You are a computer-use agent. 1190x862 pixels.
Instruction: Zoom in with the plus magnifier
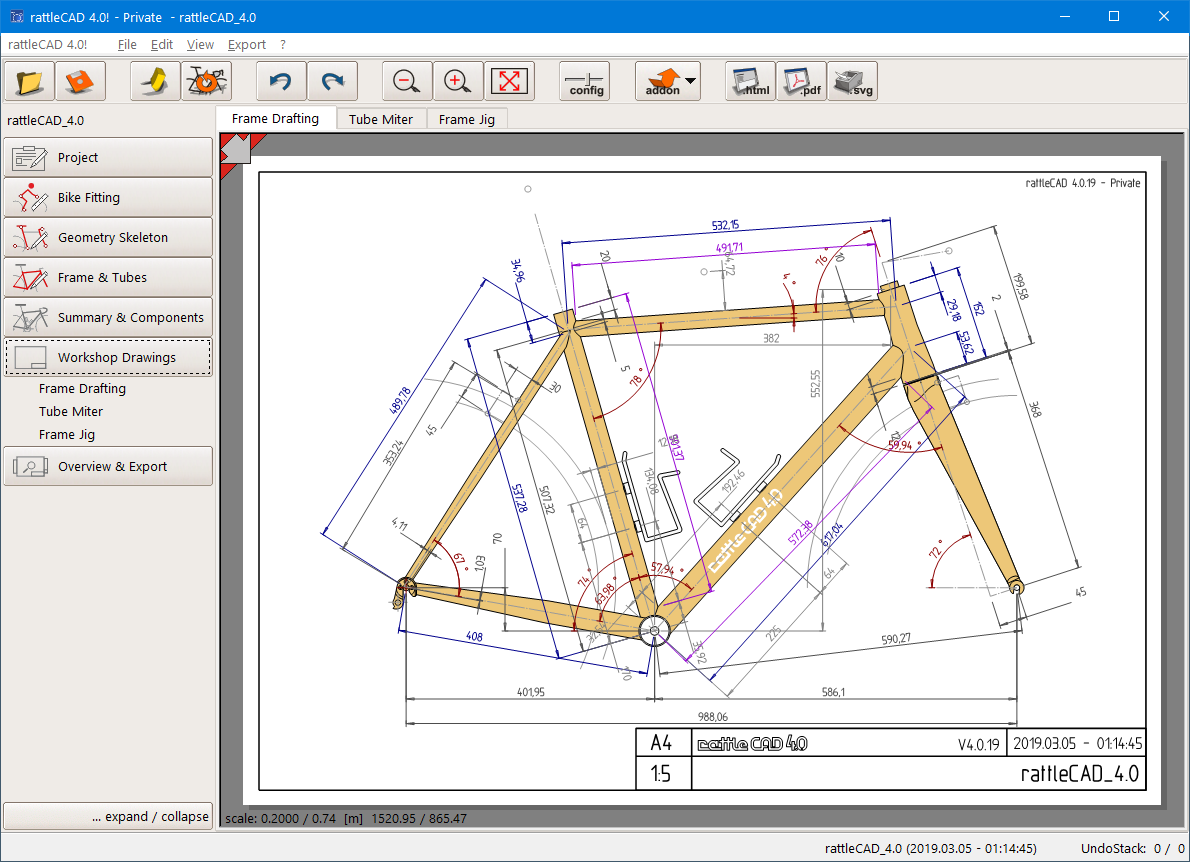click(x=458, y=81)
